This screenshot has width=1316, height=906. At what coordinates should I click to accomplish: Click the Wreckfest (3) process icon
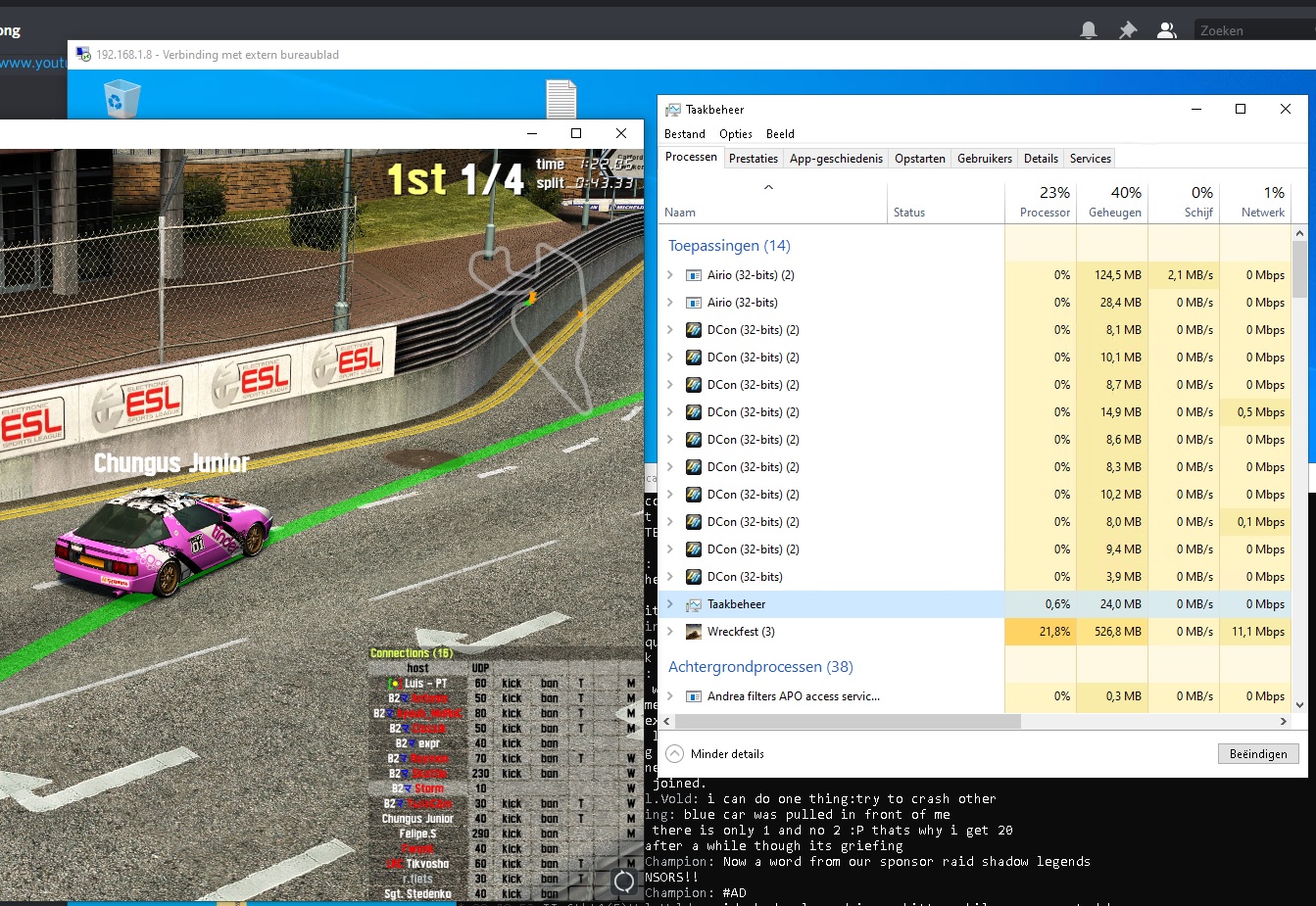[694, 632]
